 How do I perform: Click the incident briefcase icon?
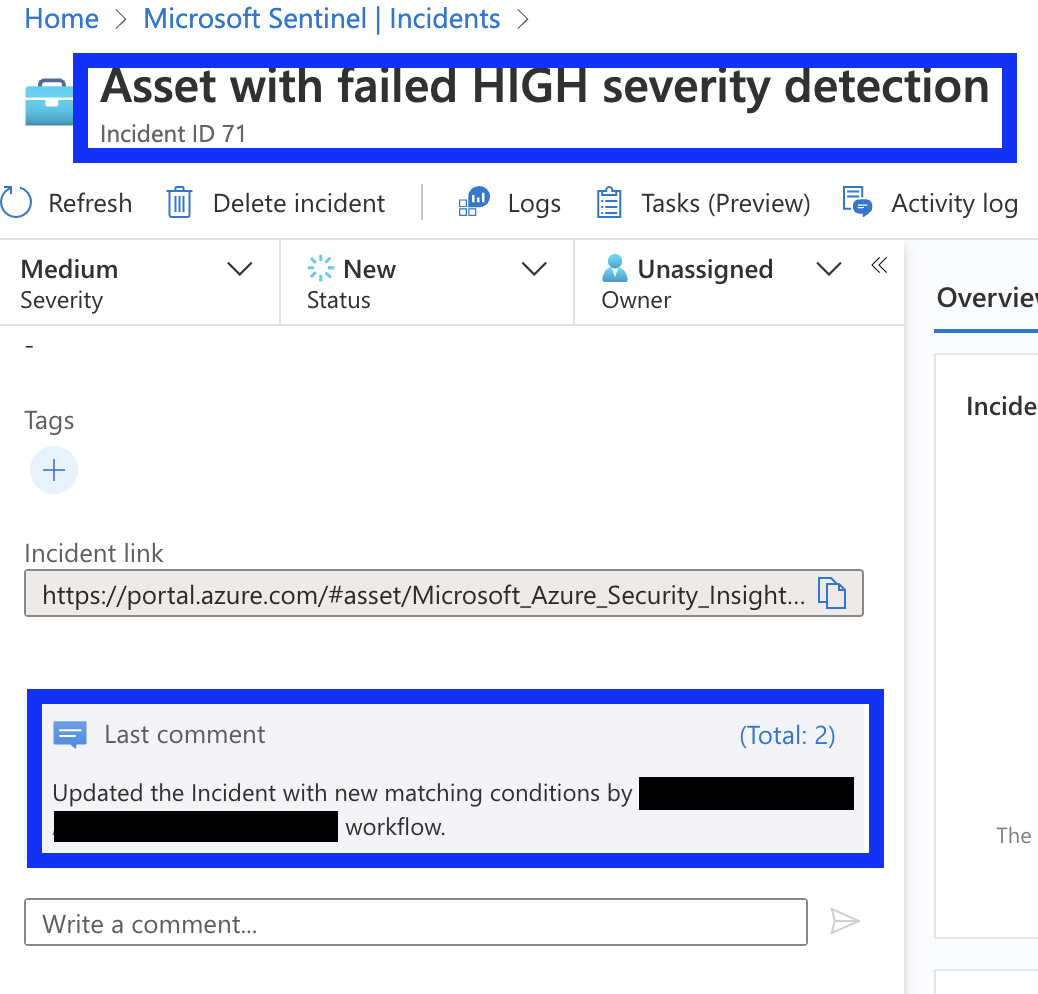(49, 103)
